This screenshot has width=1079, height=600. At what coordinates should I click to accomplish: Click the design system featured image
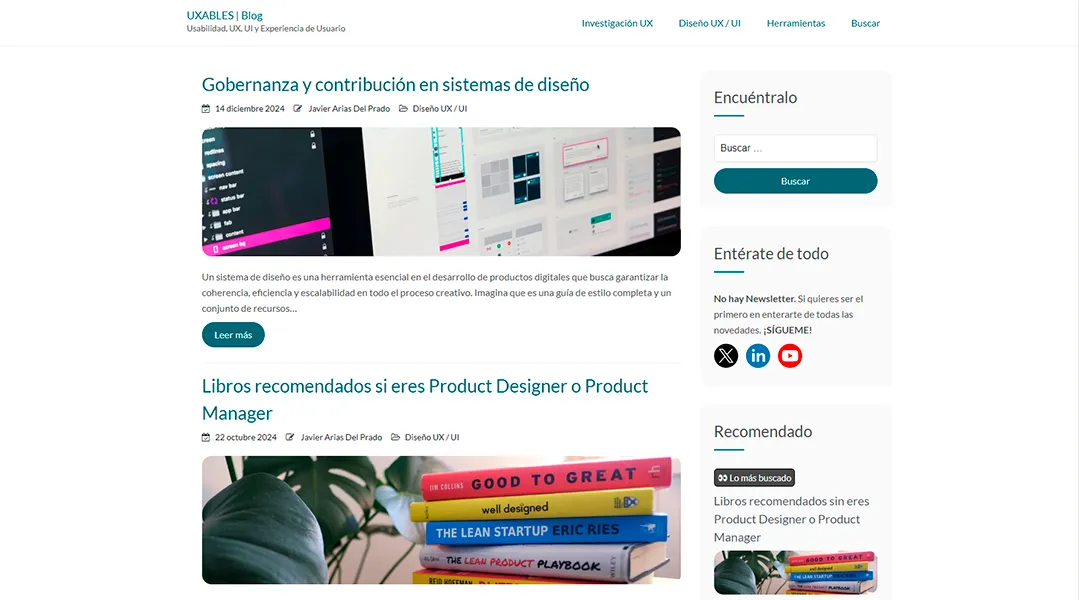coord(441,191)
